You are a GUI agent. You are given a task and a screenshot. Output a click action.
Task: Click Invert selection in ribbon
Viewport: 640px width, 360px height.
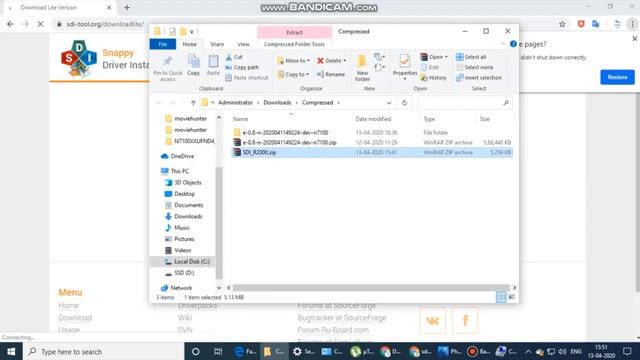pyautogui.click(x=479, y=78)
